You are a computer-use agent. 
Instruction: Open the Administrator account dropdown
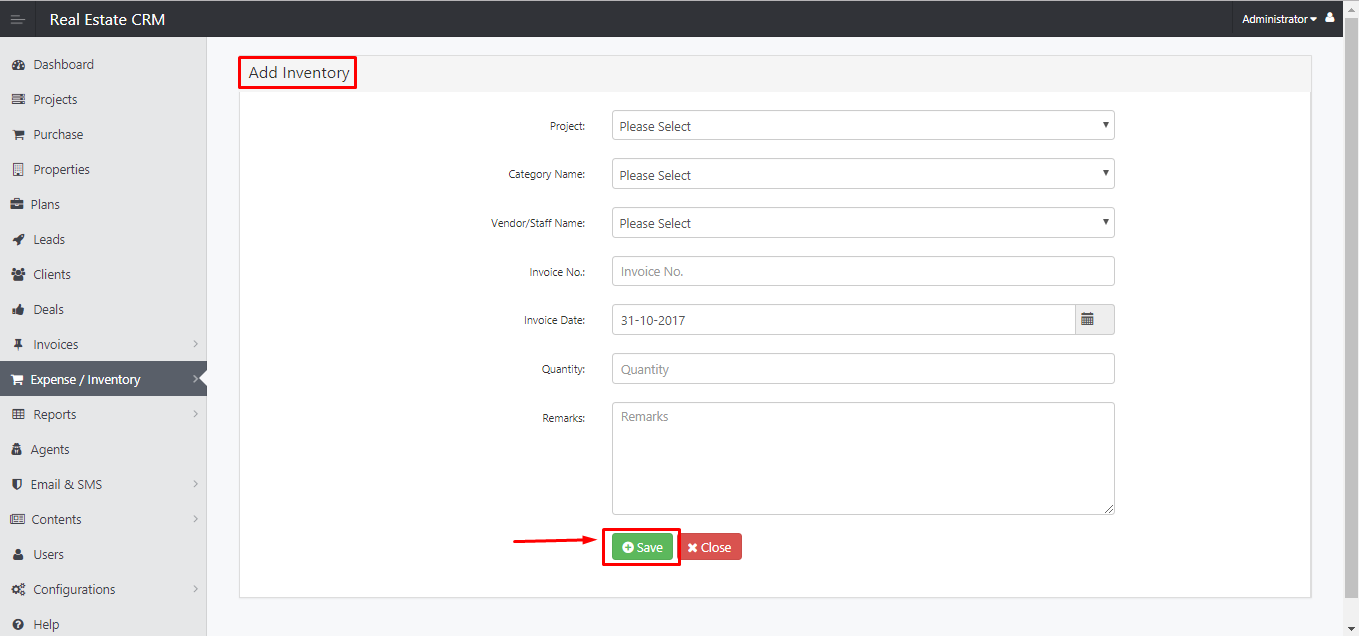1279,19
